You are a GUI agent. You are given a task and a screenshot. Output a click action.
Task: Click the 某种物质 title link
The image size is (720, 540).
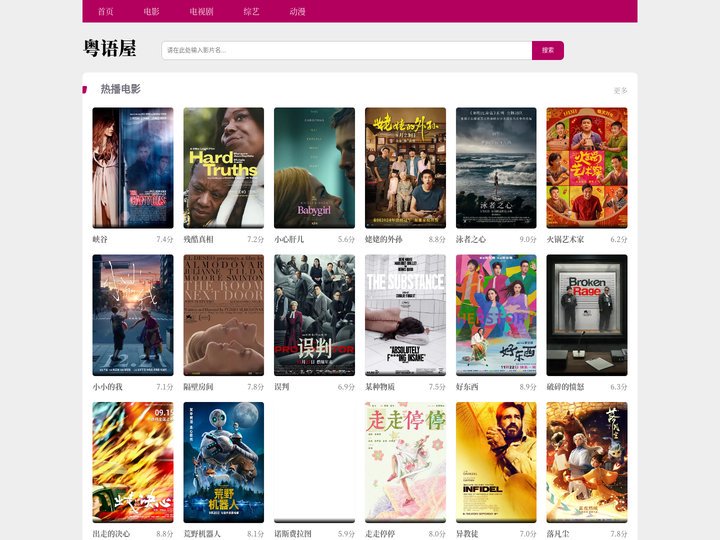click(380, 387)
